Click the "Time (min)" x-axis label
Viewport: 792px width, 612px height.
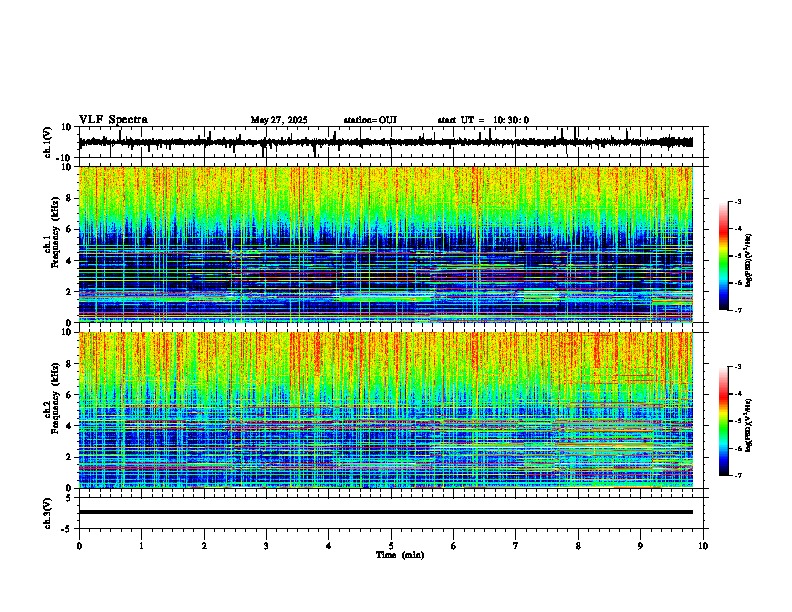click(x=400, y=555)
